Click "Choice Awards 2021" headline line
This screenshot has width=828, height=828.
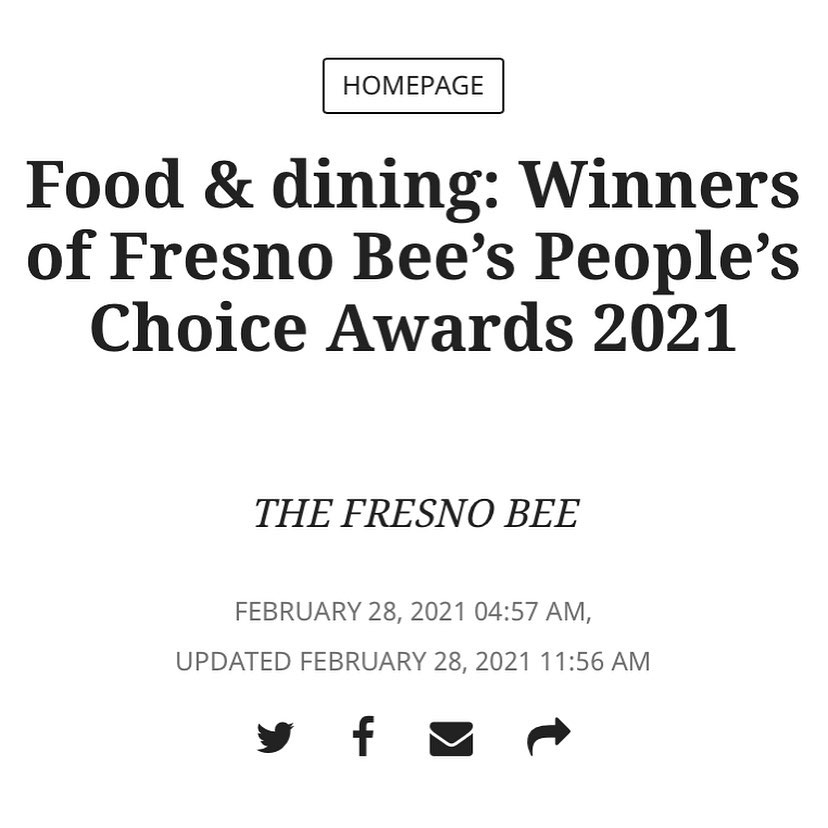pos(413,327)
